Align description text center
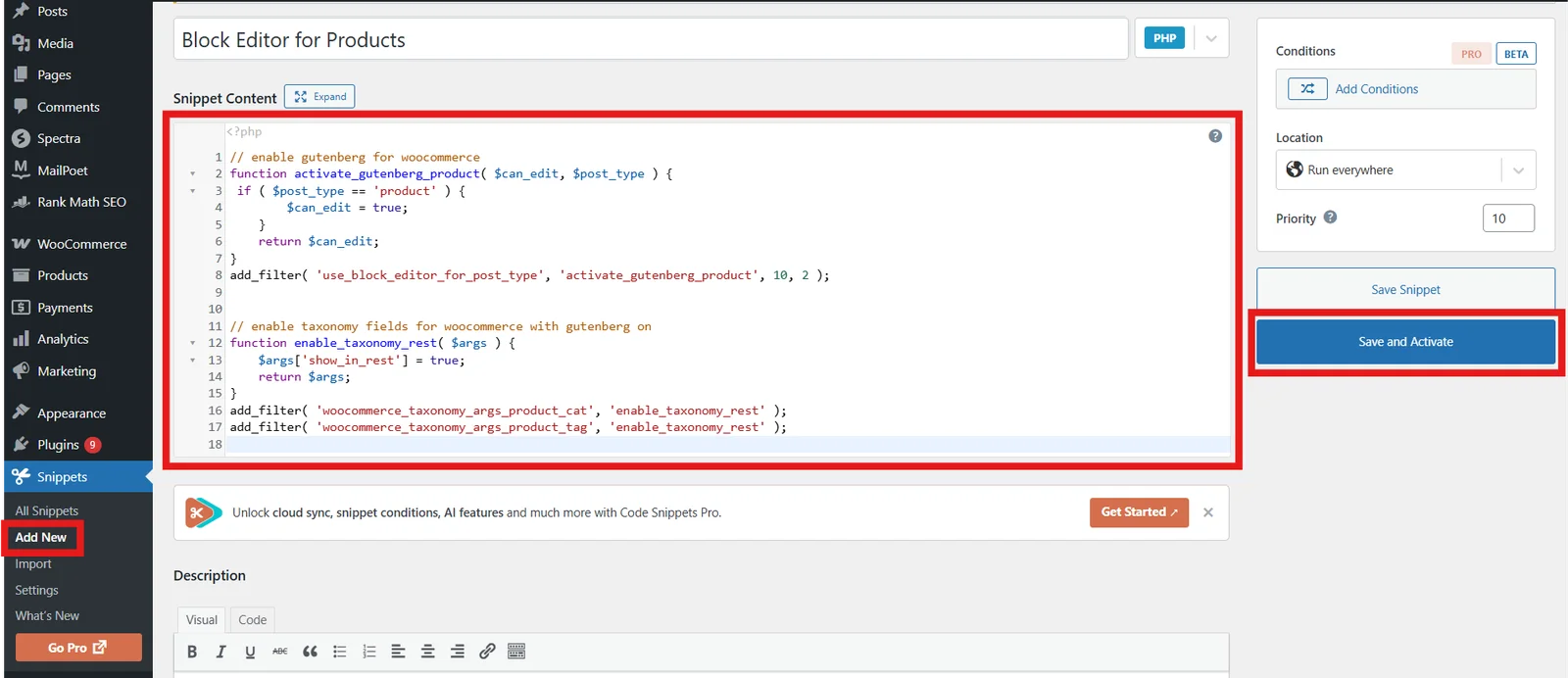This screenshot has width=1568, height=678. click(x=428, y=652)
